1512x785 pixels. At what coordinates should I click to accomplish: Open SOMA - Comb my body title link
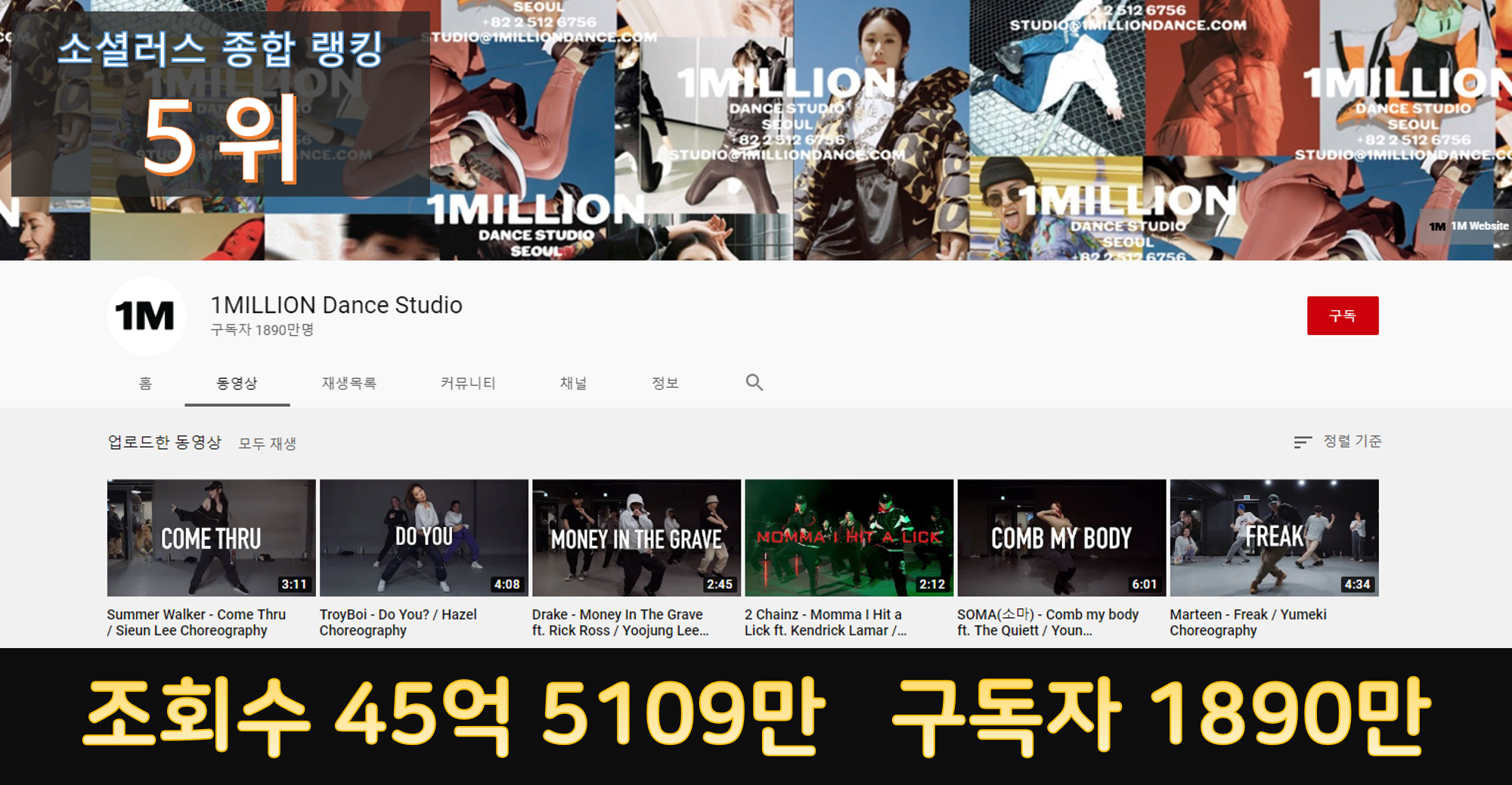(1048, 622)
